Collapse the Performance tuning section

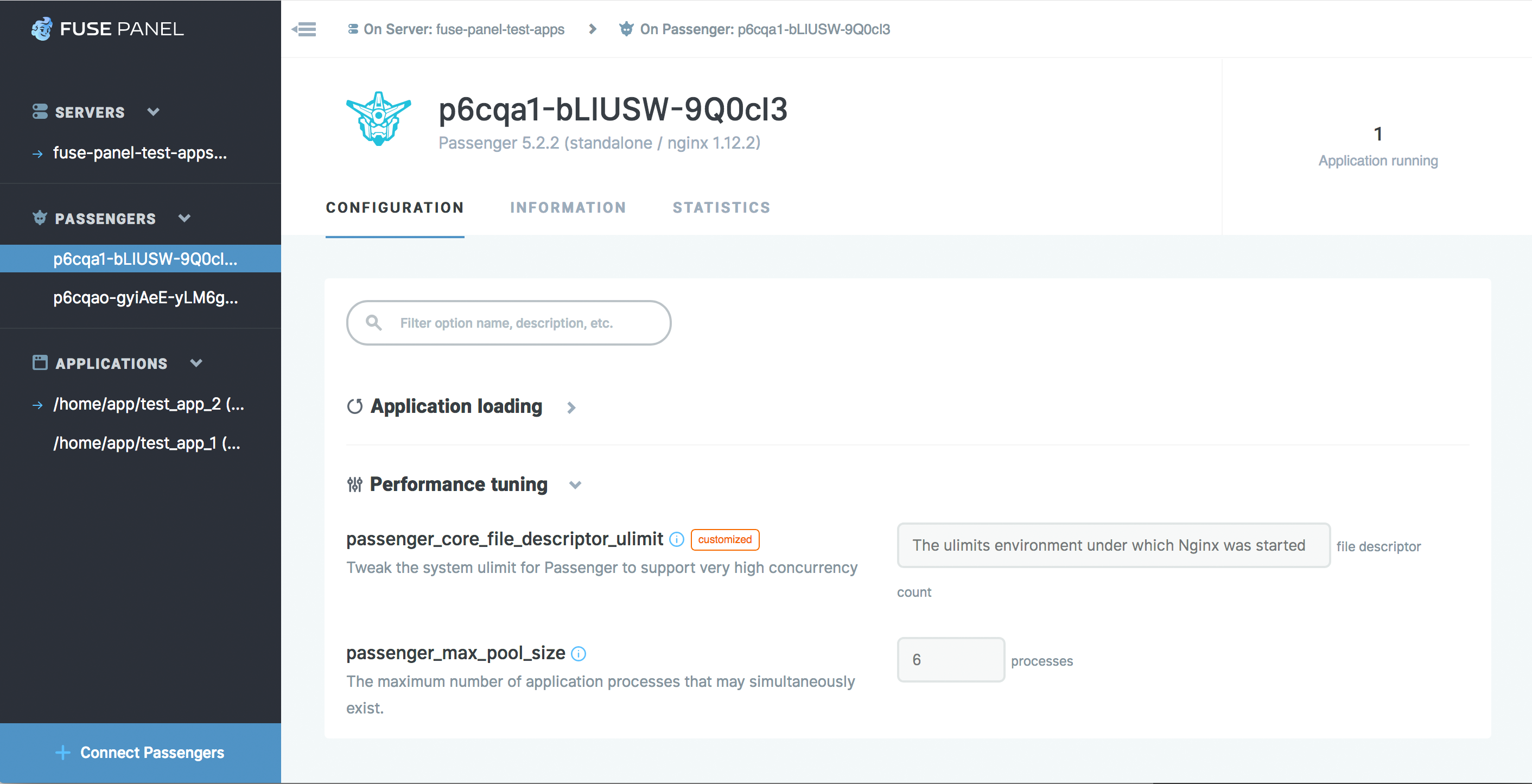pyautogui.click(x=575, y=485)
